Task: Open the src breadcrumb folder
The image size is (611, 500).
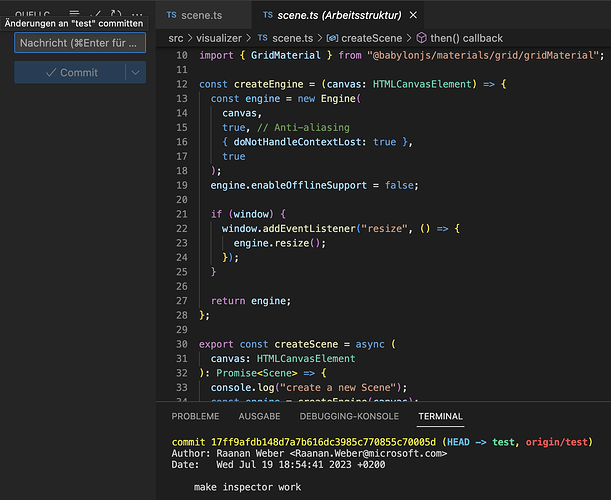Action: (x=175, y=38)
